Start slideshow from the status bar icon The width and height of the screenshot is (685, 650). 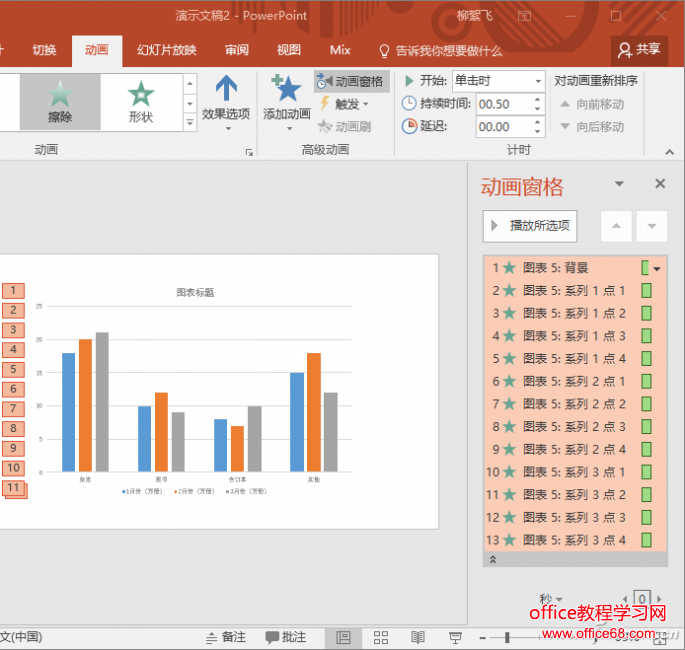[455, 637]
